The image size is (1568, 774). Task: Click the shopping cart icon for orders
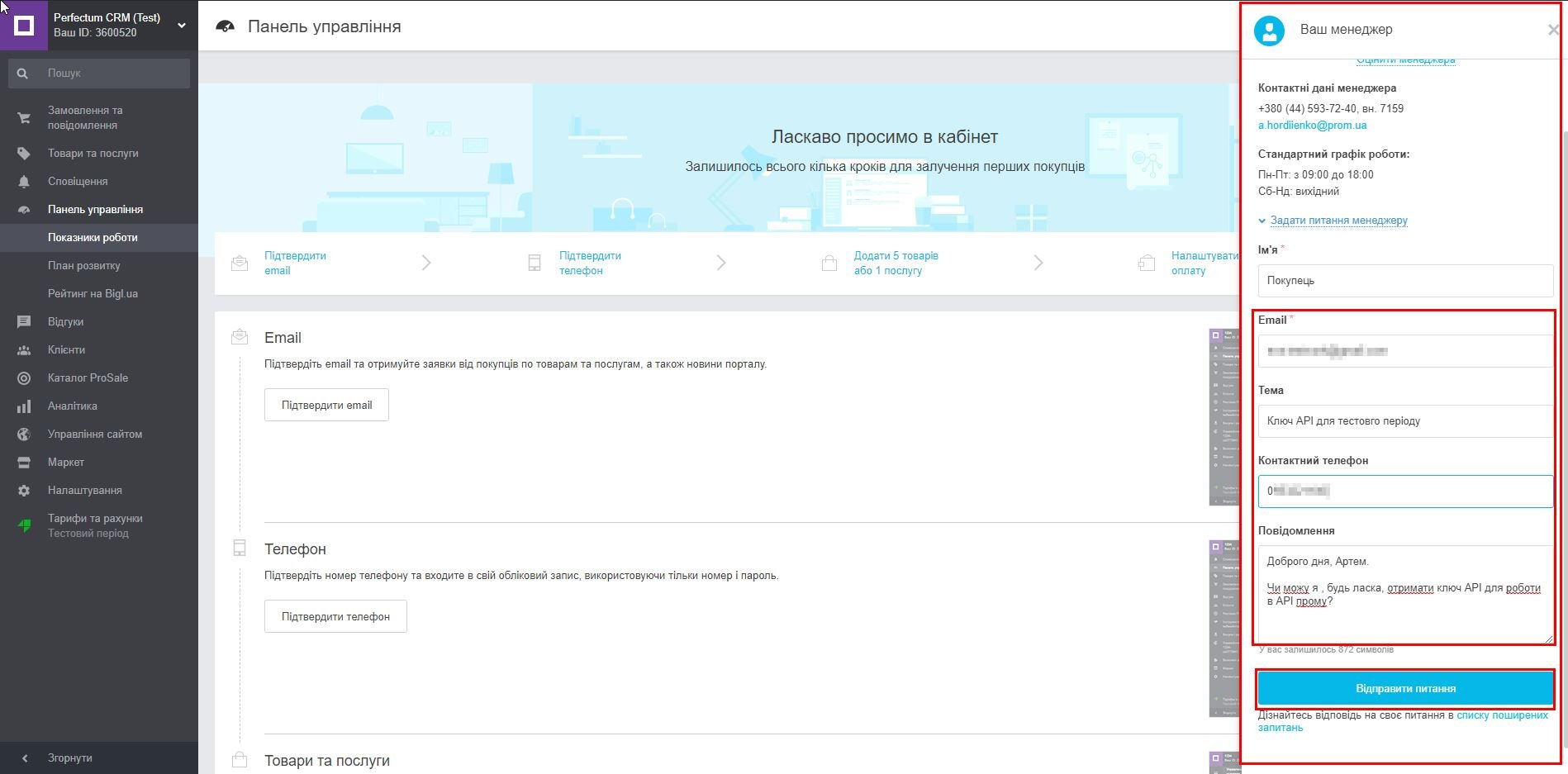[x=24, y=118]
